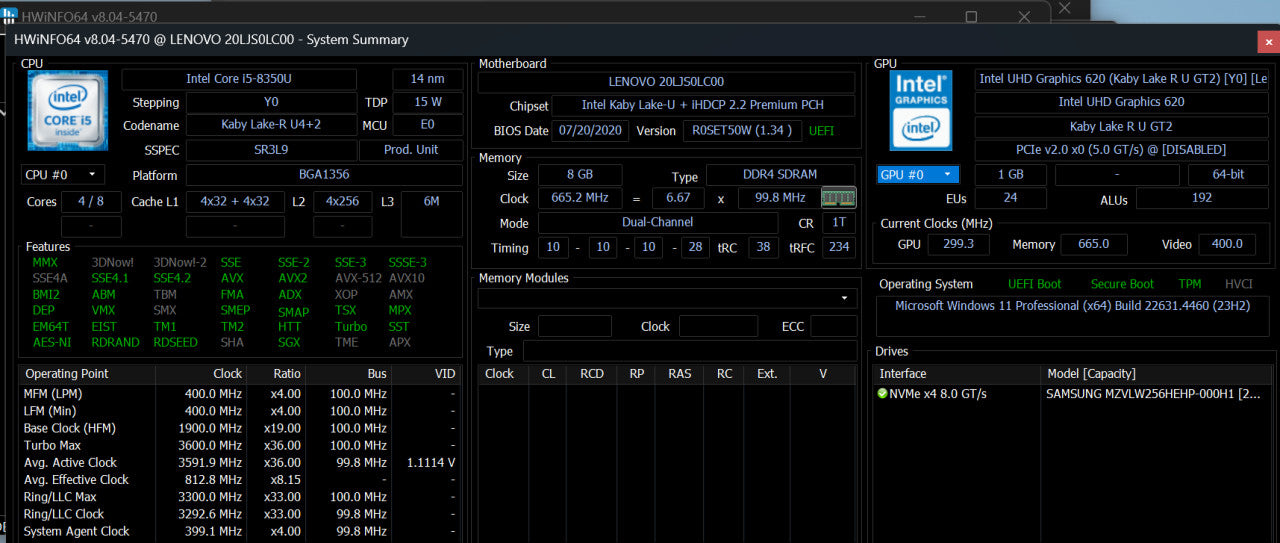The image size is (1280, 543).
Task: Click the tRFC value 234
Action: (x=838, y=247)
